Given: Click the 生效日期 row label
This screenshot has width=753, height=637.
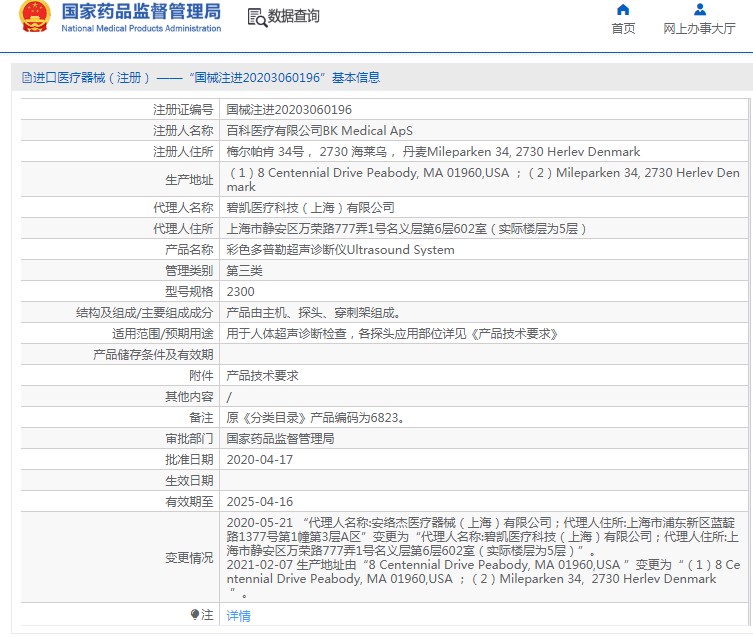Looking at the screenshot, I should pos(189,480).
